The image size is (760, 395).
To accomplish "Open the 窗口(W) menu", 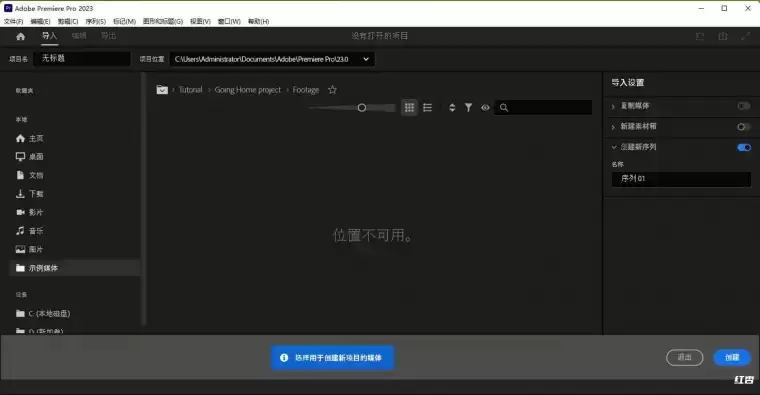I will tap(229, 21).
